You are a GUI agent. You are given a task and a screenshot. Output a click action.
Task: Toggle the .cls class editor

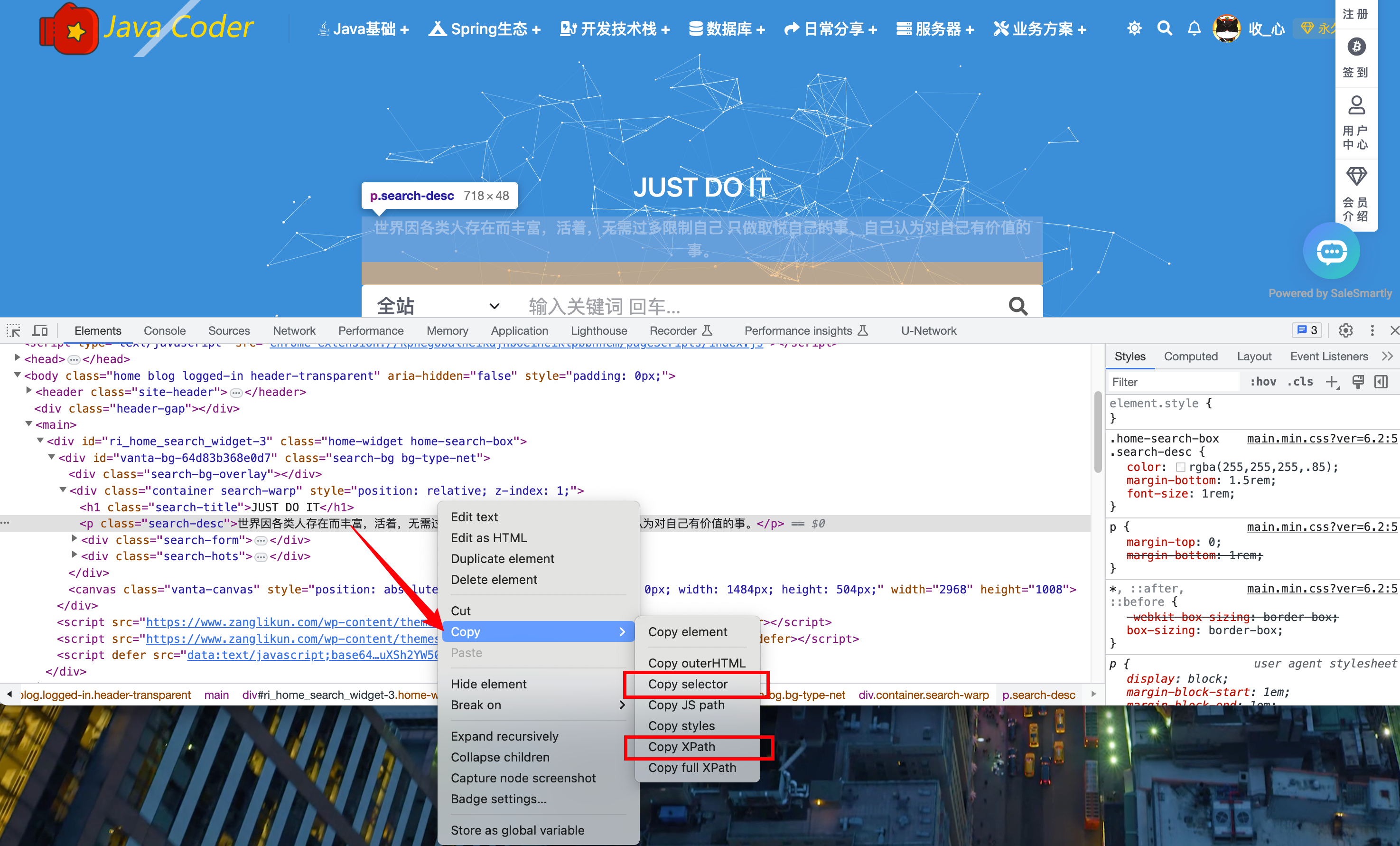click(x=1300, y=382)
